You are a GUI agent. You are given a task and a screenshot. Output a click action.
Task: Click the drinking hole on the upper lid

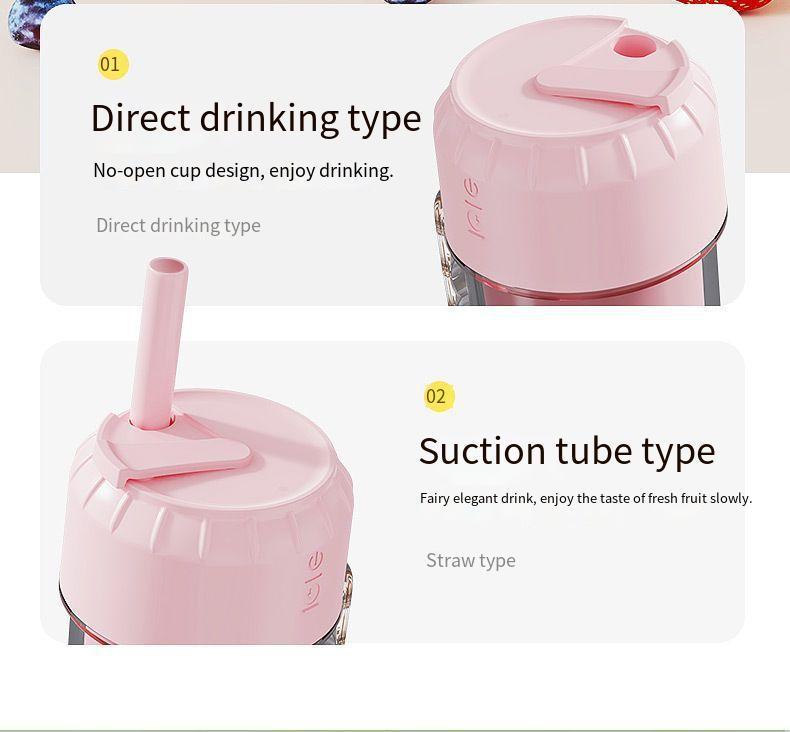point(635,47)
